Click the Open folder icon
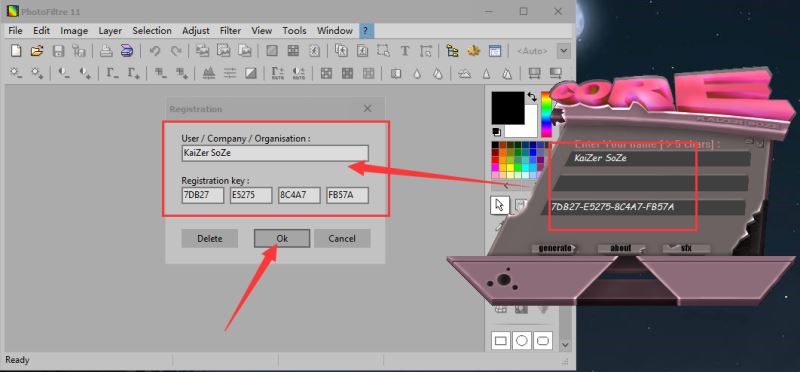This screenshot has height=372, width=800. tap(37, 51)
